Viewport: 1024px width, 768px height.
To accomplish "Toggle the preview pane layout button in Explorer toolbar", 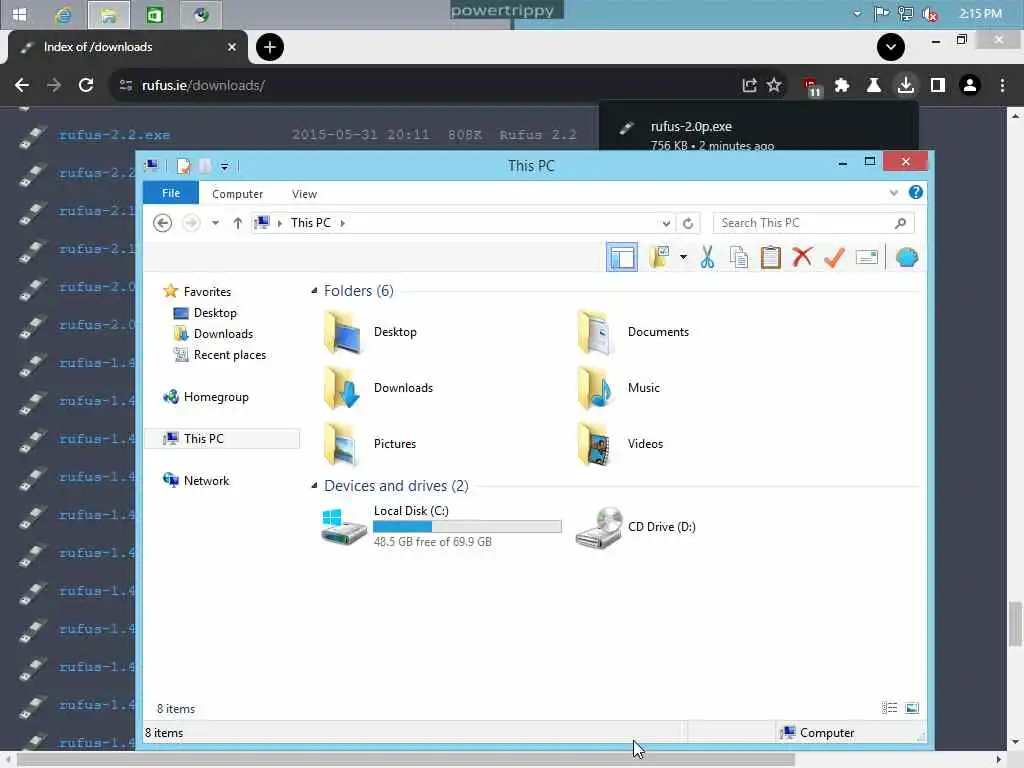I will [622, 257].
